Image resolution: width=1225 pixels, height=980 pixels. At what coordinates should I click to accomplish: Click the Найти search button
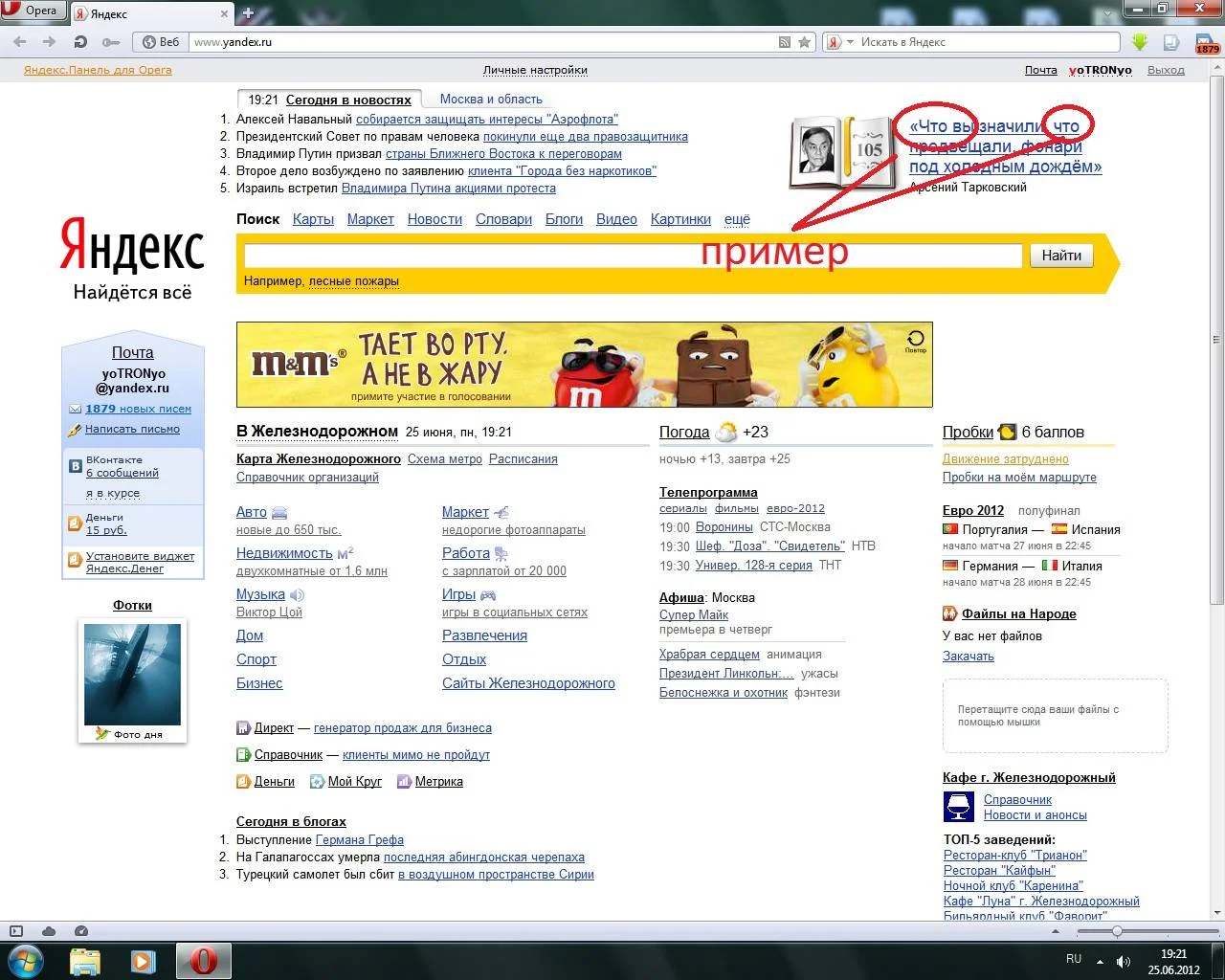1061,256
